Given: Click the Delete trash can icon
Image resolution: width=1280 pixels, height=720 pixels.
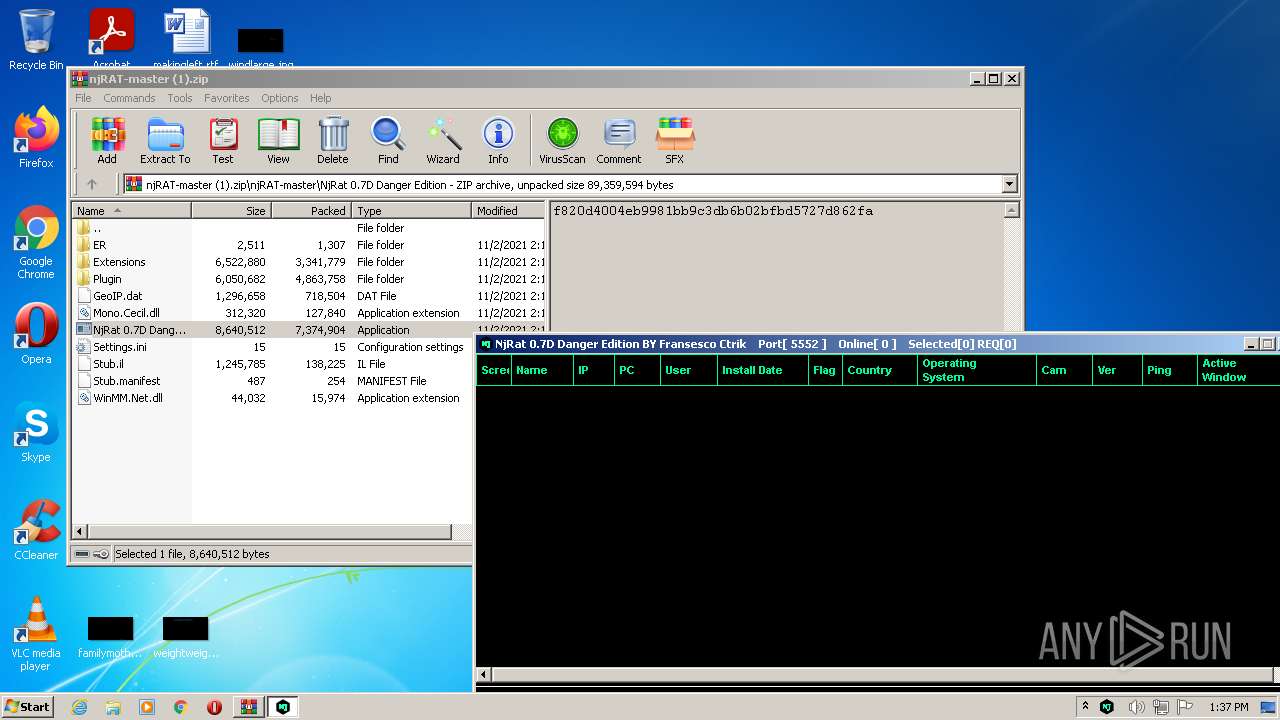Looking at the screenshot, I should click(333, 141).
